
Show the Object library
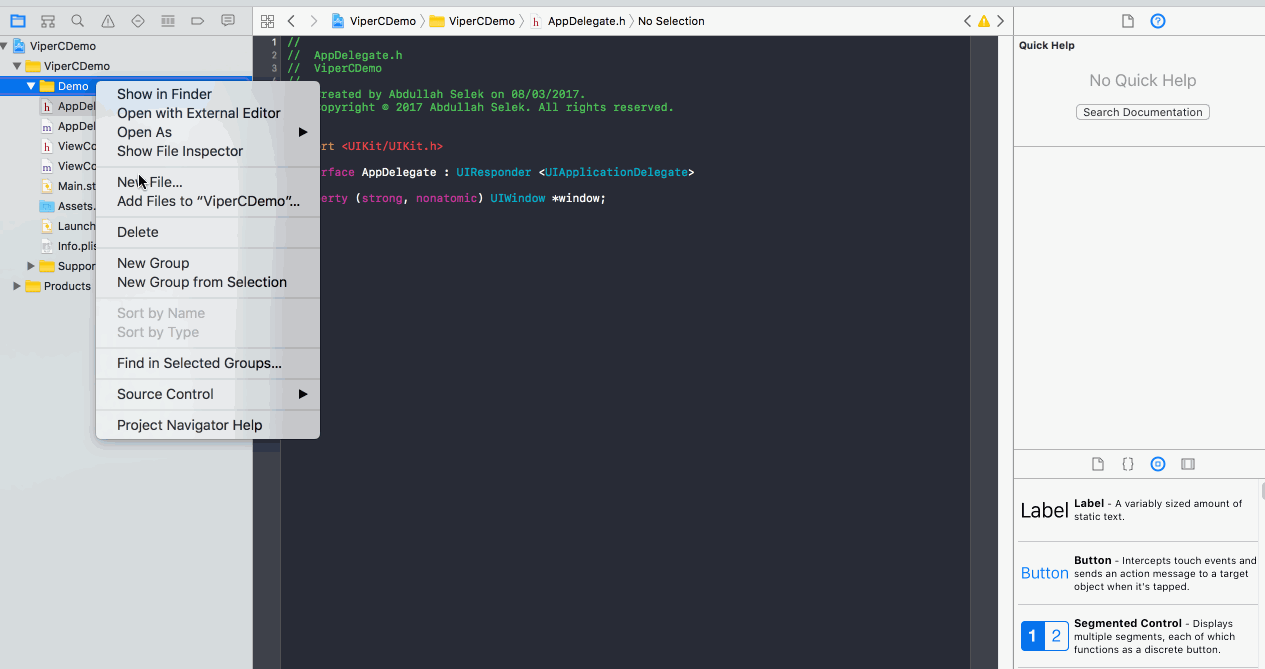coord(1158,464)
